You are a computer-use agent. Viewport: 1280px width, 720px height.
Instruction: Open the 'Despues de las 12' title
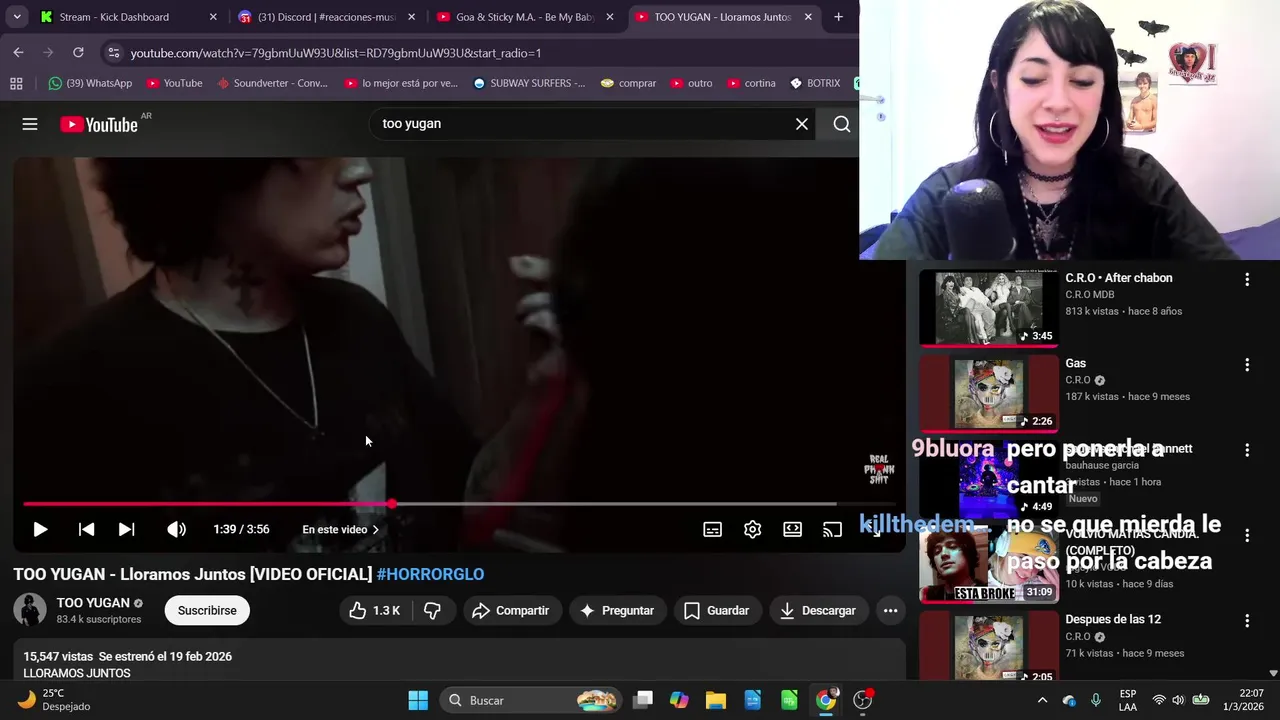point(1113,620)
